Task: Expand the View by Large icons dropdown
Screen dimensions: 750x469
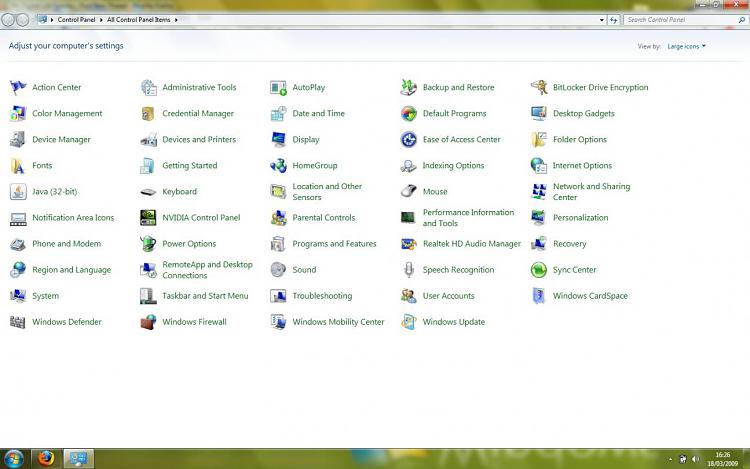Action: 686,46
